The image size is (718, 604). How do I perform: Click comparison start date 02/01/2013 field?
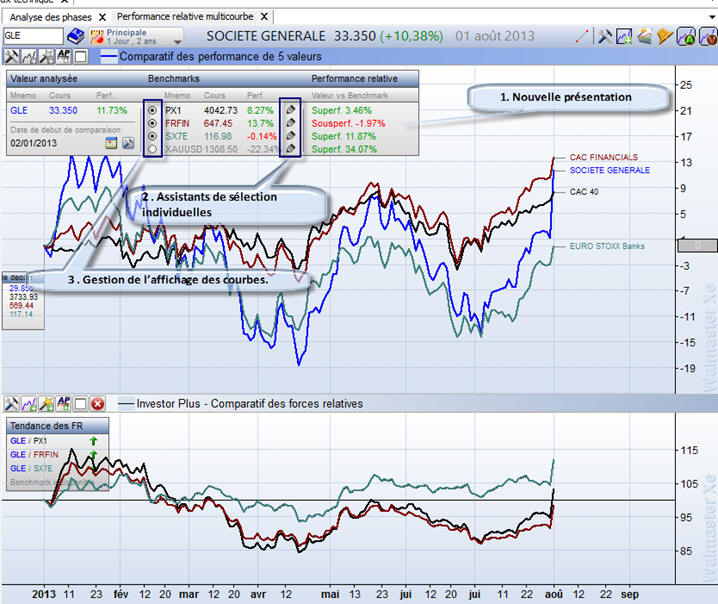pos(34,143)
